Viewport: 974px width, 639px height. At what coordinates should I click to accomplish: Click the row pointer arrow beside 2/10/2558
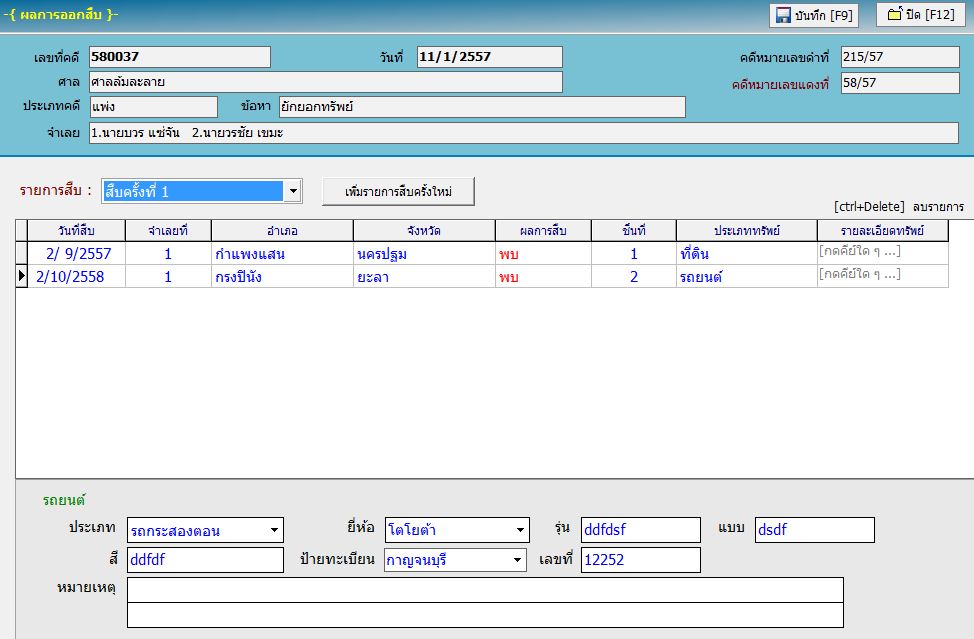(x=22, y=276)
